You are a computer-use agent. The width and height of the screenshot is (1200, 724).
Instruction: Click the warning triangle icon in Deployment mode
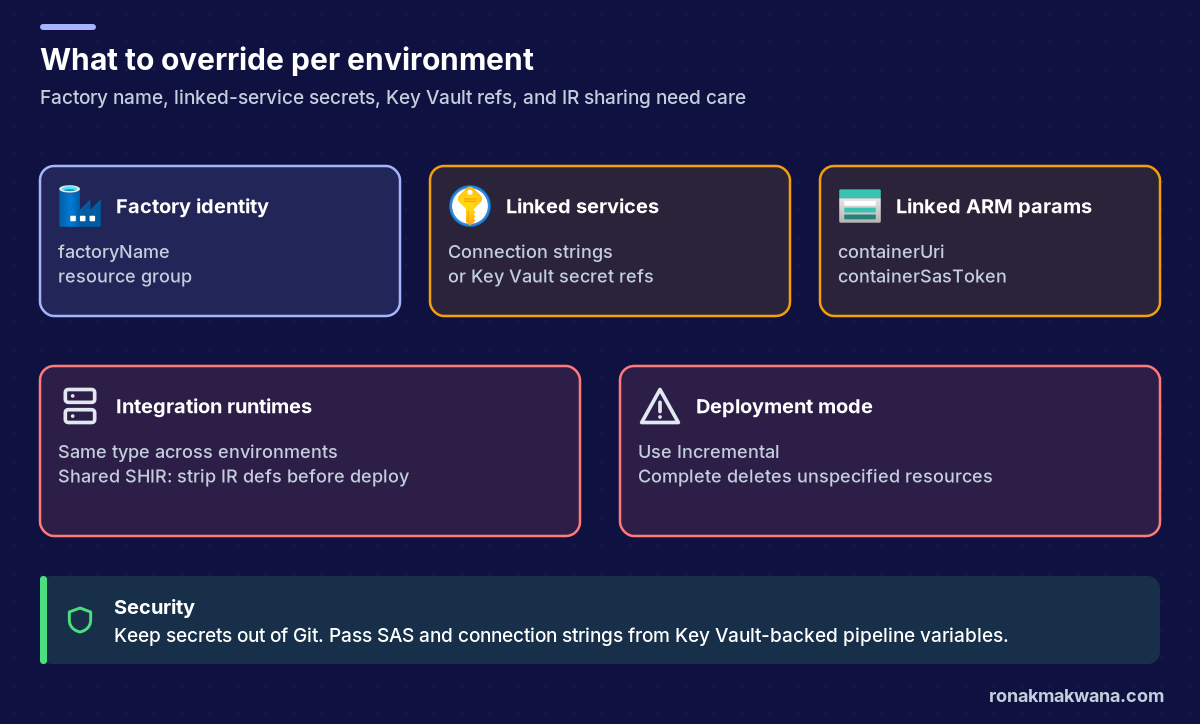[659, 406]
